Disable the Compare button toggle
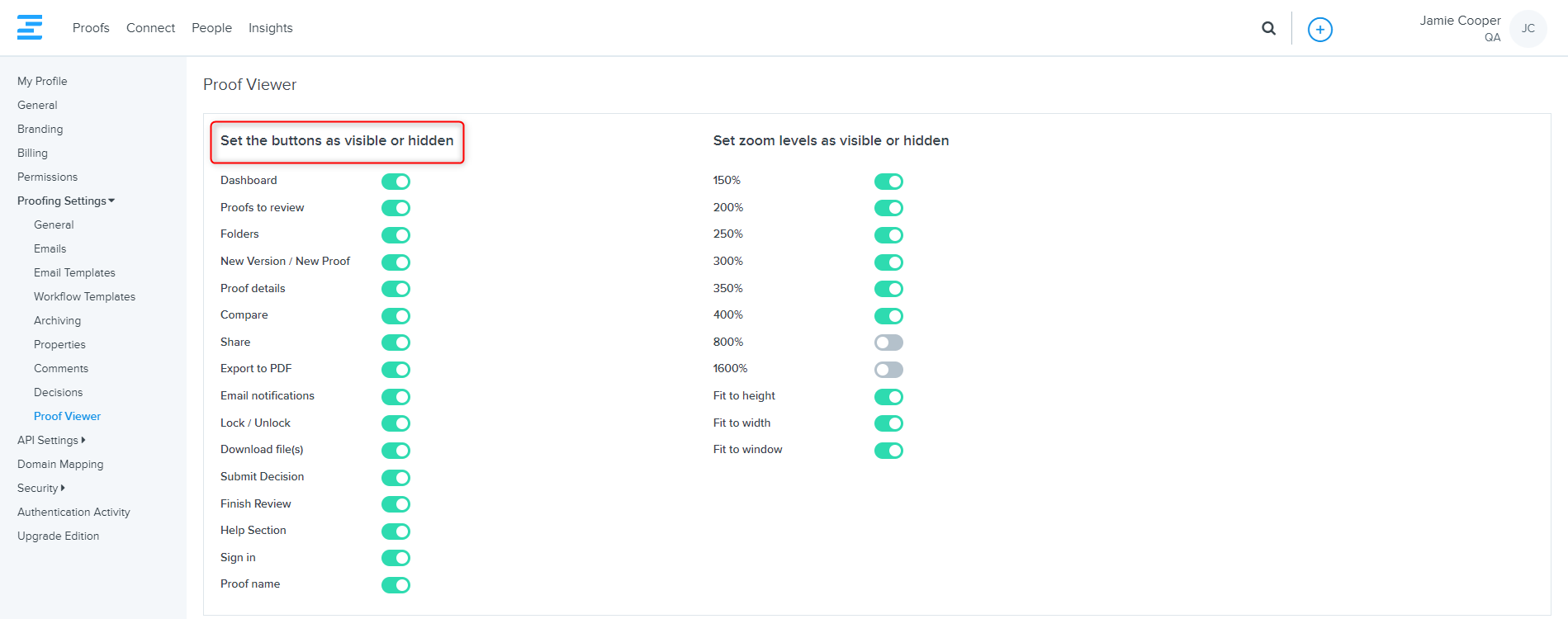This screenshot has width=1568, height=619. (396, 316)
